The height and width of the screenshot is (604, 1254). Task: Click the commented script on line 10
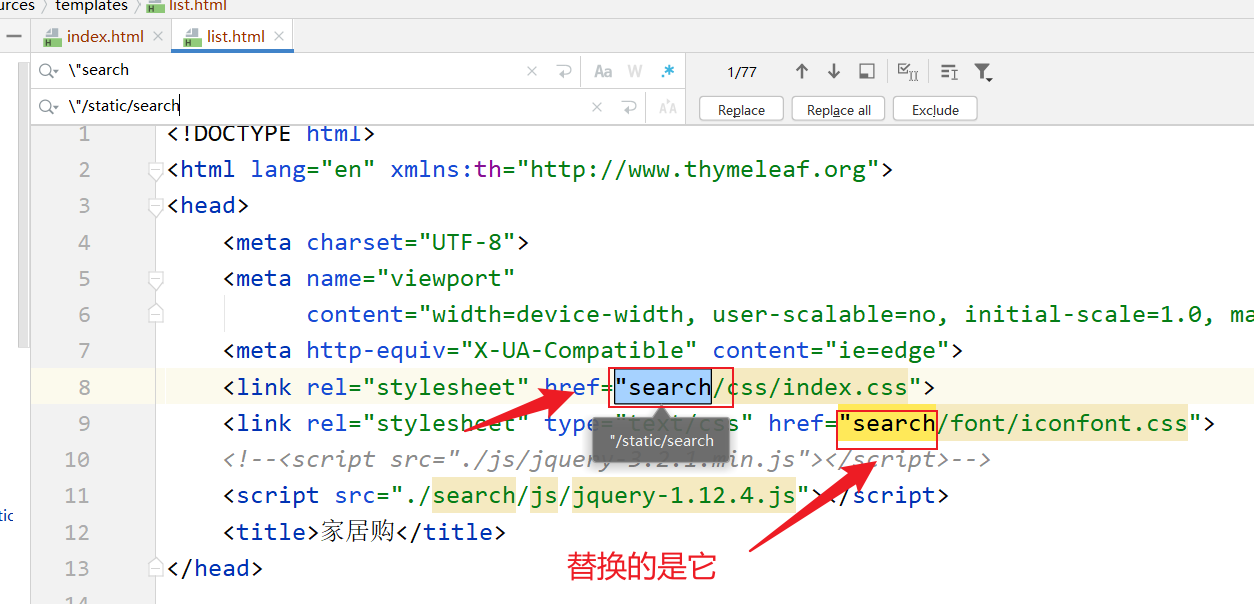point(606,460)
